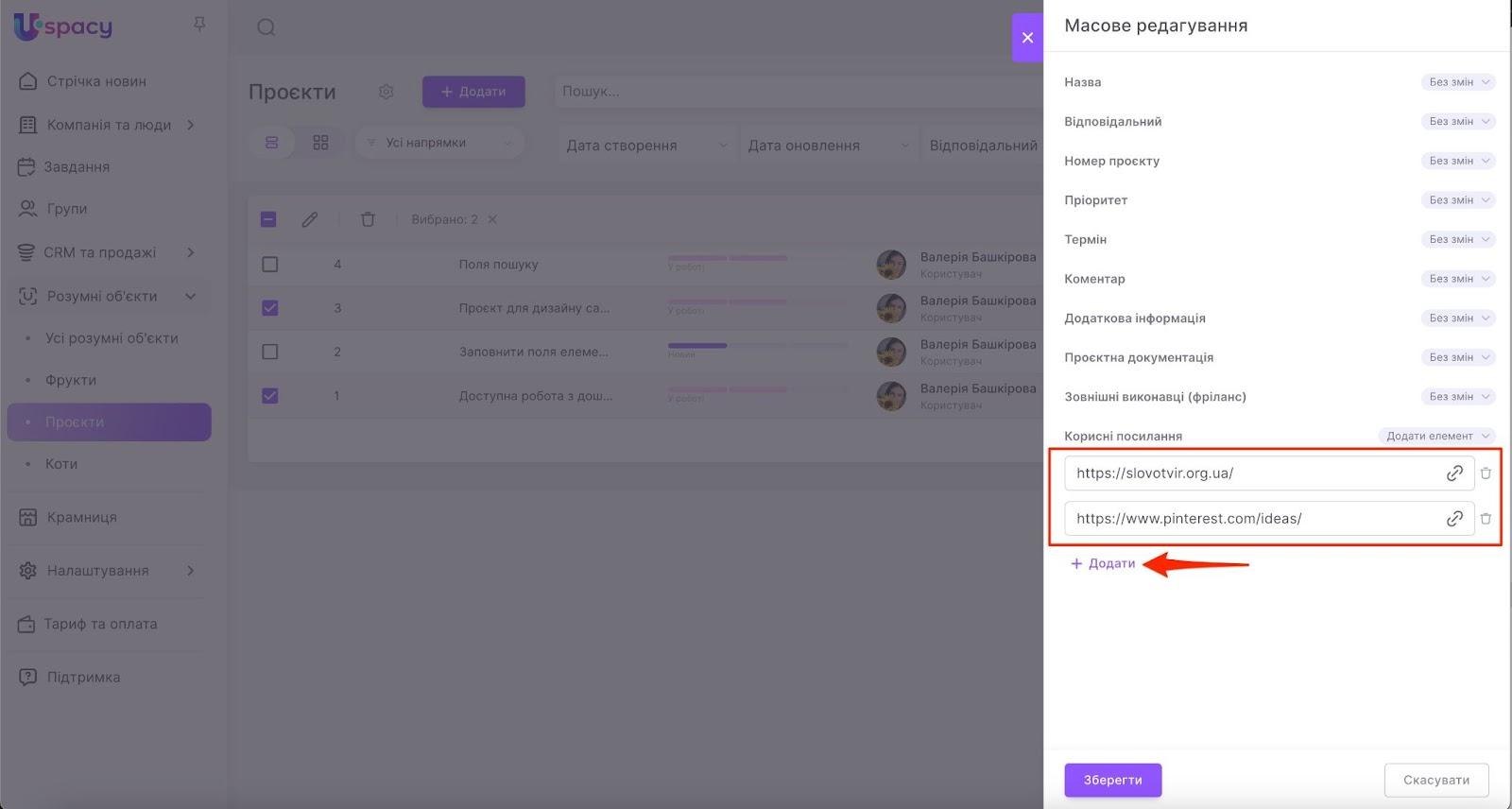Click the Завдання calendar icon
This screenshot has height=809, width=1512.
click(x=26, y=167)
